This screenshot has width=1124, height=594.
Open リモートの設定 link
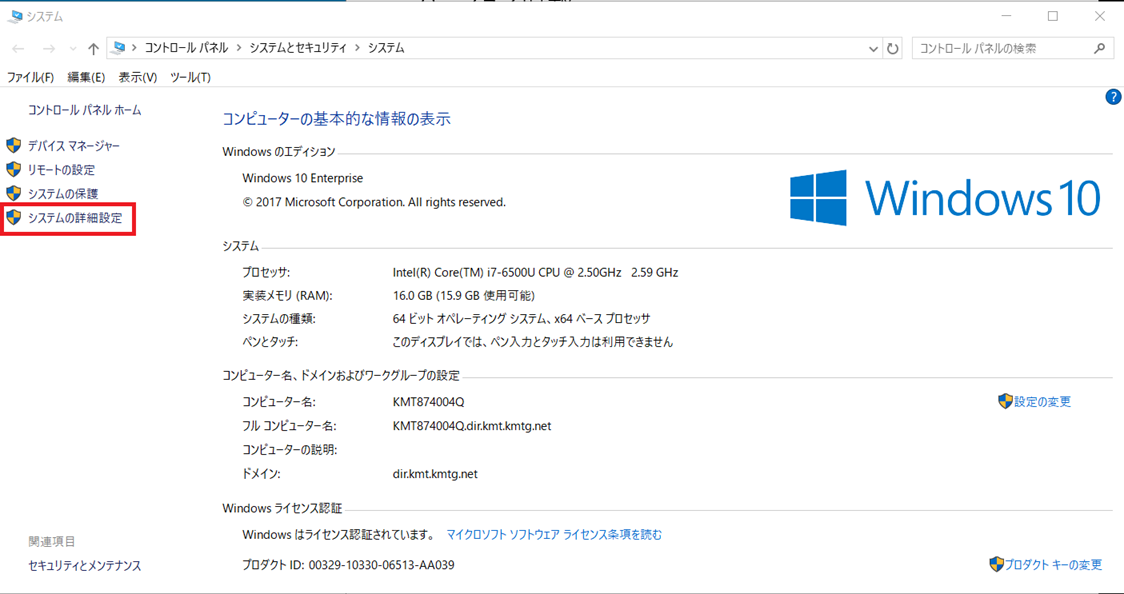[61, 170]
